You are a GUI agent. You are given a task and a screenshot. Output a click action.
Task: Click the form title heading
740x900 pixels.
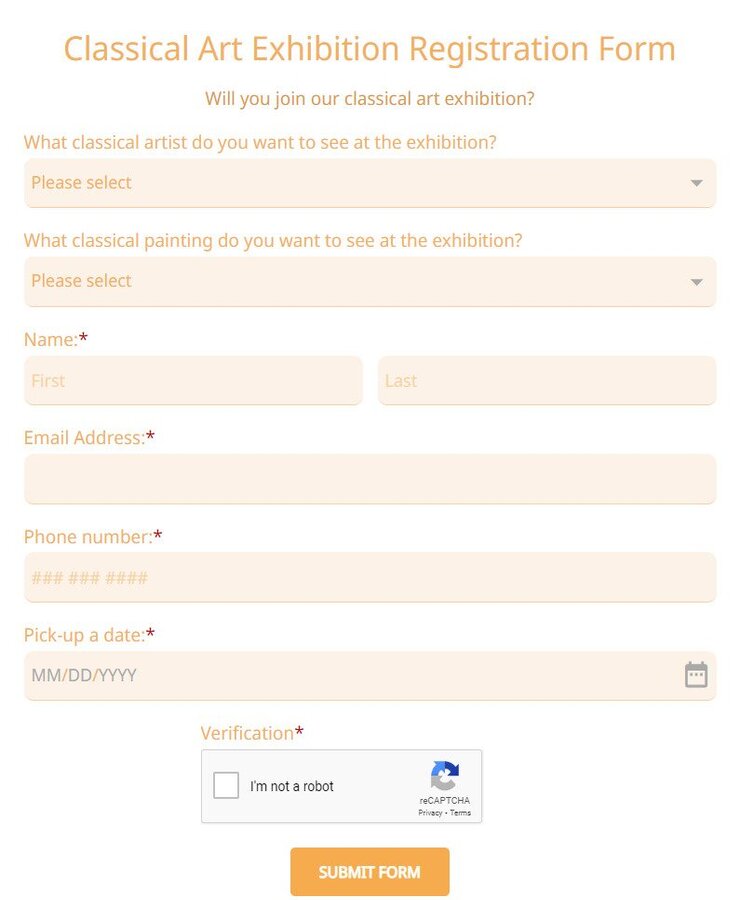[x=370, y=48]
